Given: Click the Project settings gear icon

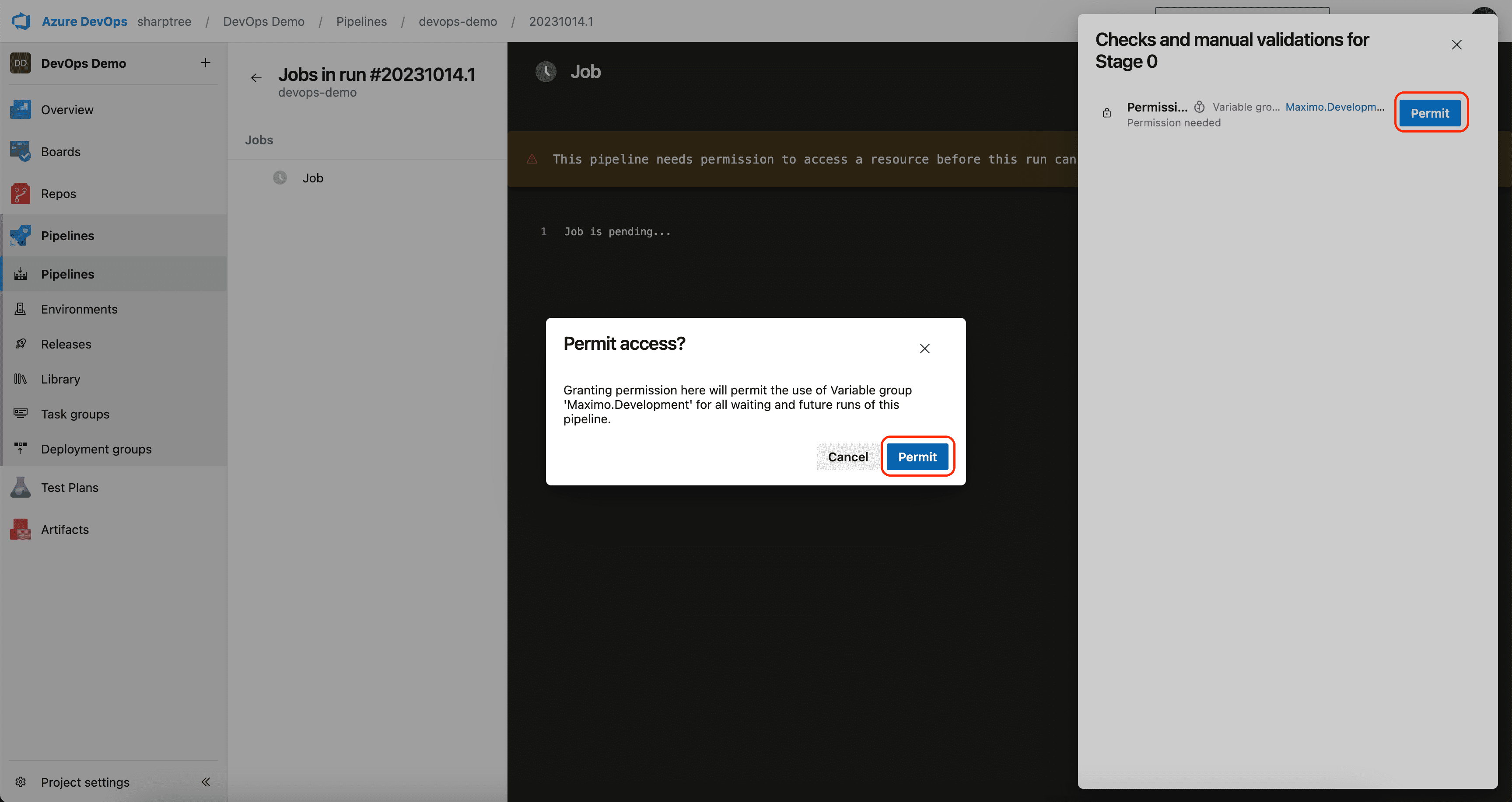Looking at the screenshot, I should (x=21, y=781).
